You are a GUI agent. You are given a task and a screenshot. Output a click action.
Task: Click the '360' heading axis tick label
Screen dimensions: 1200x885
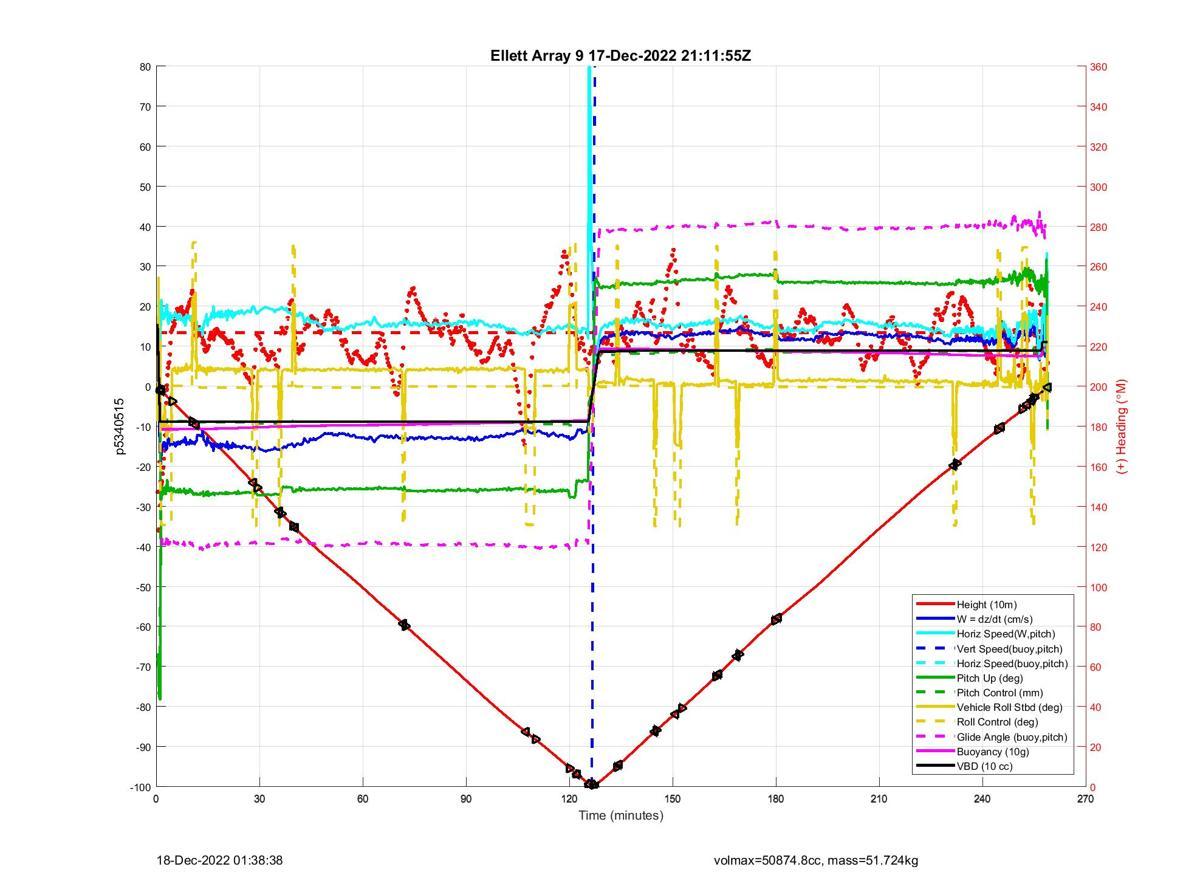1099,67
